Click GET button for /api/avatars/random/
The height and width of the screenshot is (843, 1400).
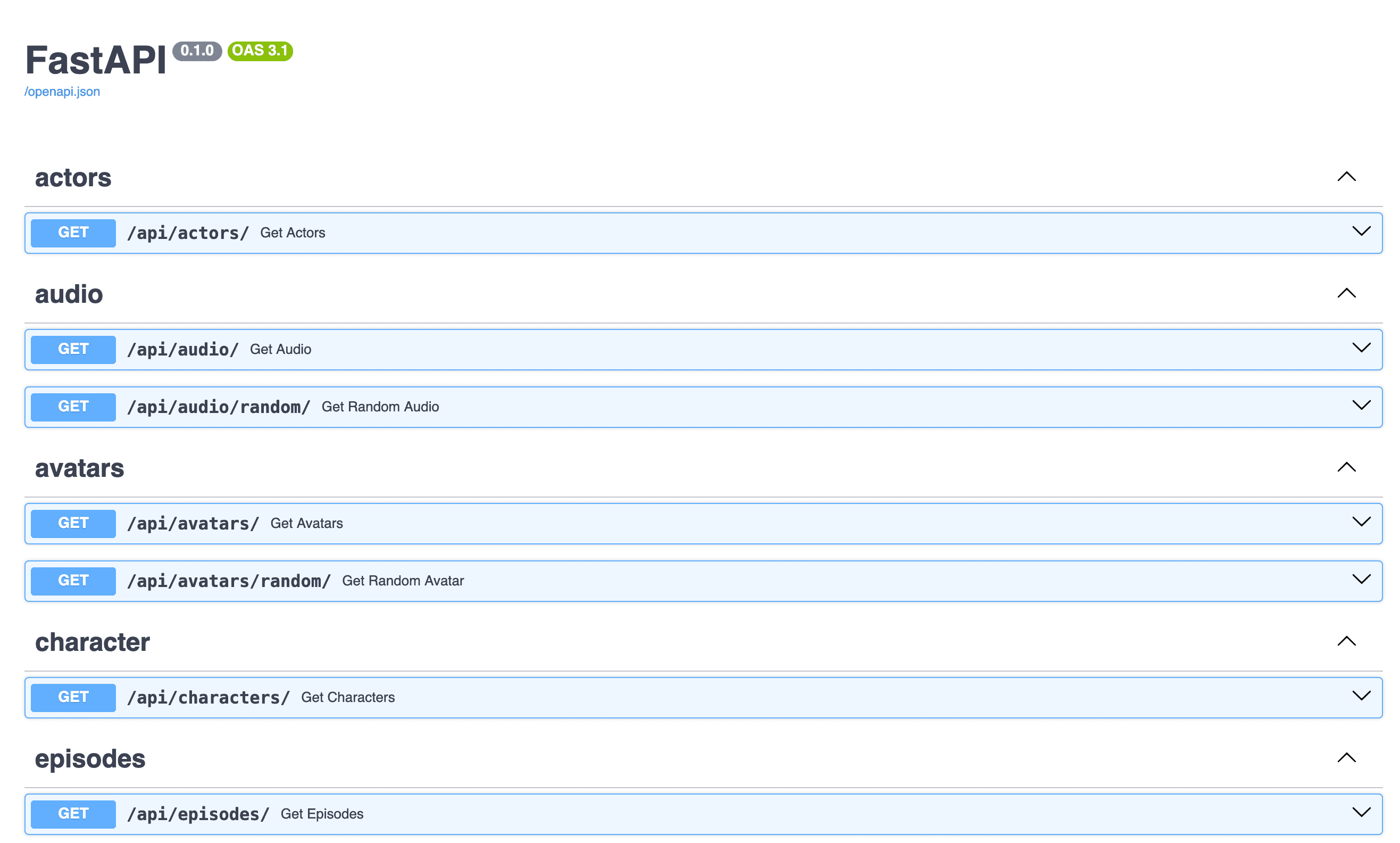(73, 581)
